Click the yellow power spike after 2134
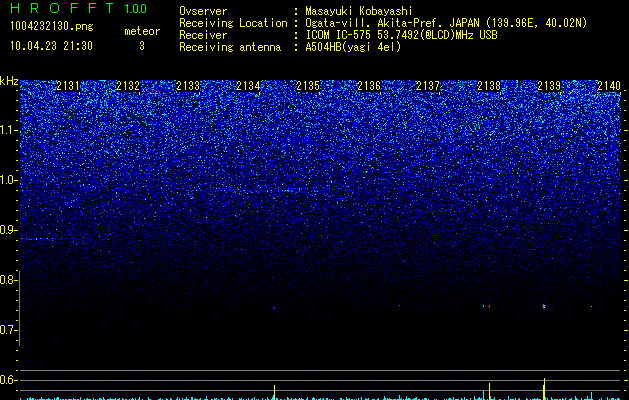Image resolution: width=629 pixels, height=400 pixels. (274, 392)
